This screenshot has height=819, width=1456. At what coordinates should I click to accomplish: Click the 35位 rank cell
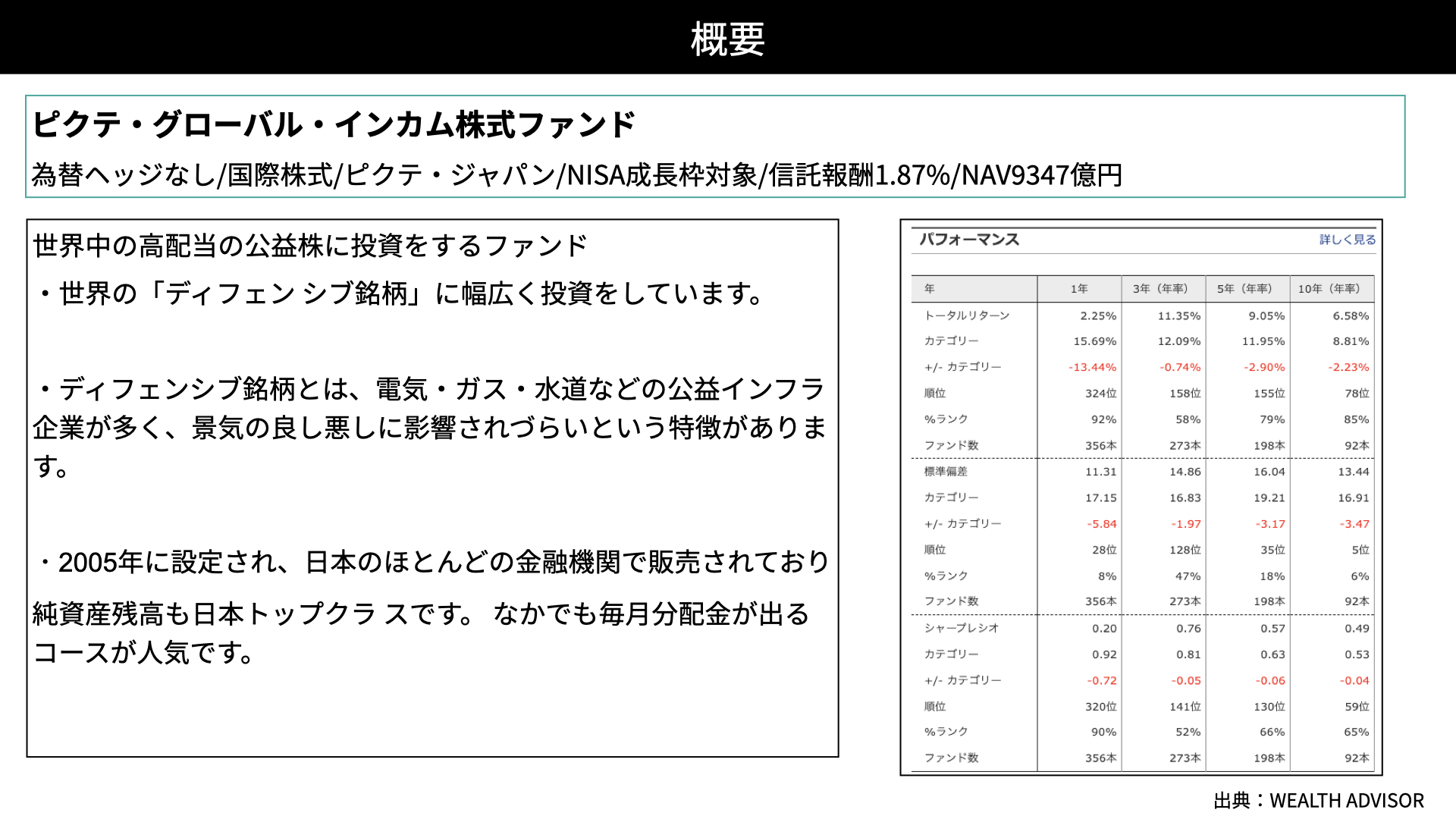(1272, 550)
